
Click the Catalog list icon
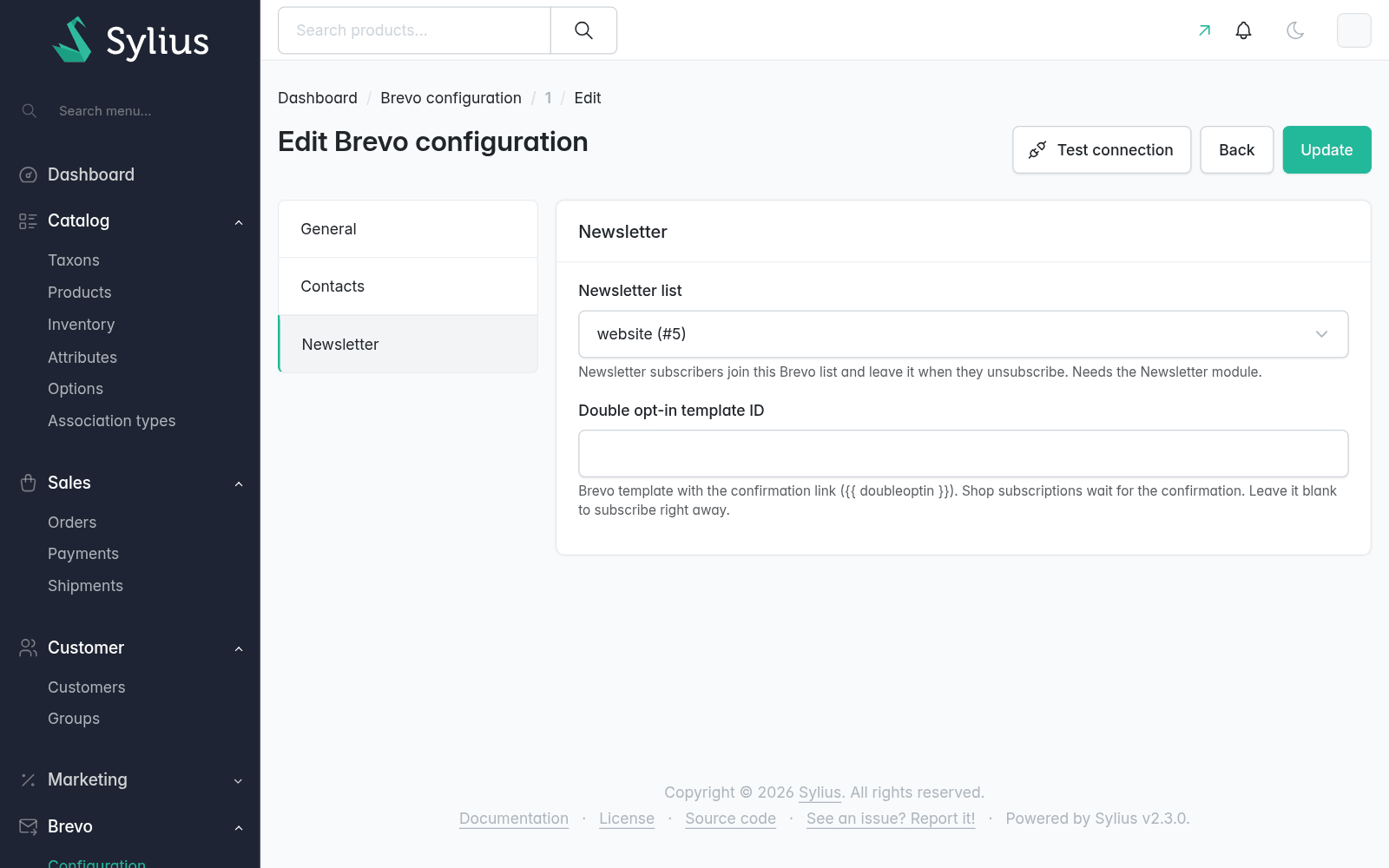click(28, 220)
